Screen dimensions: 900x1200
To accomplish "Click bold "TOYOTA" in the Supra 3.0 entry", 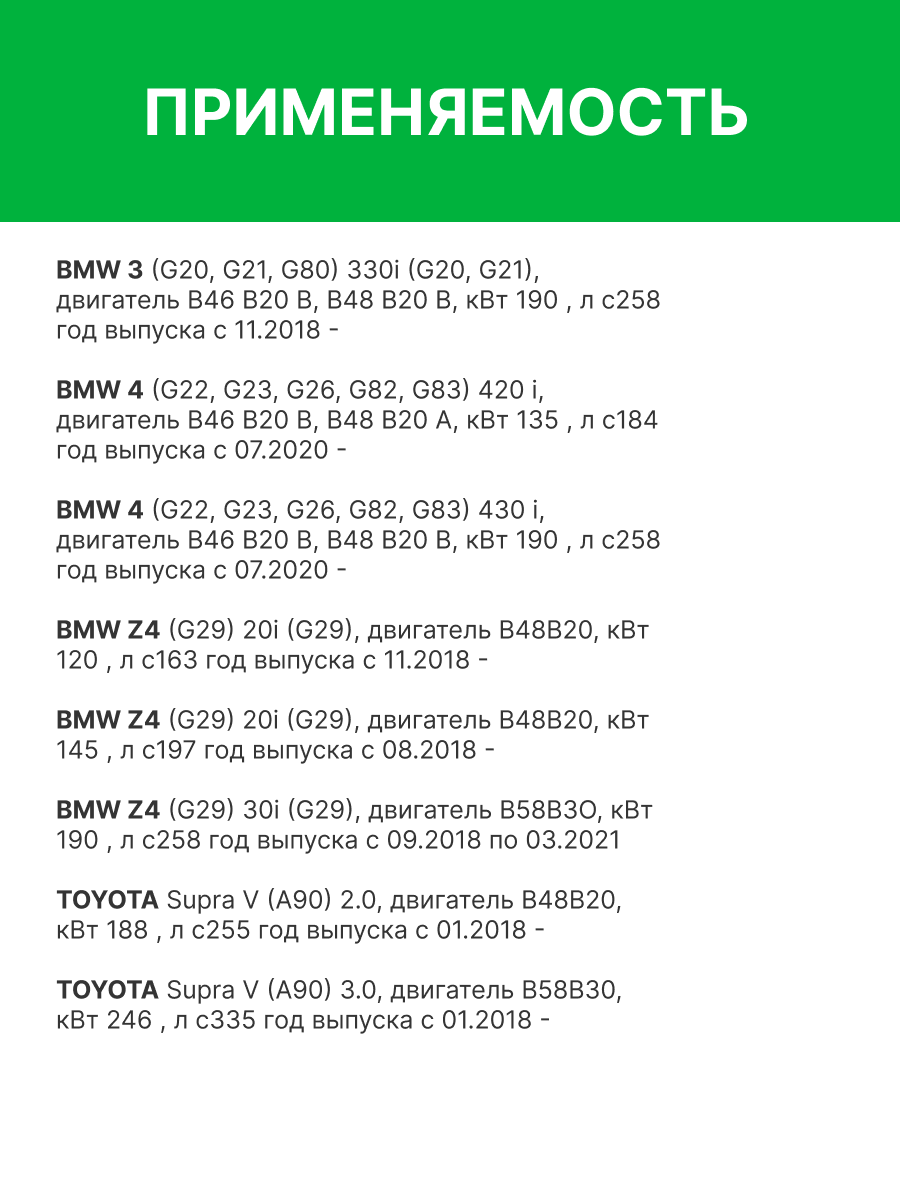I will tap(107, 990).
